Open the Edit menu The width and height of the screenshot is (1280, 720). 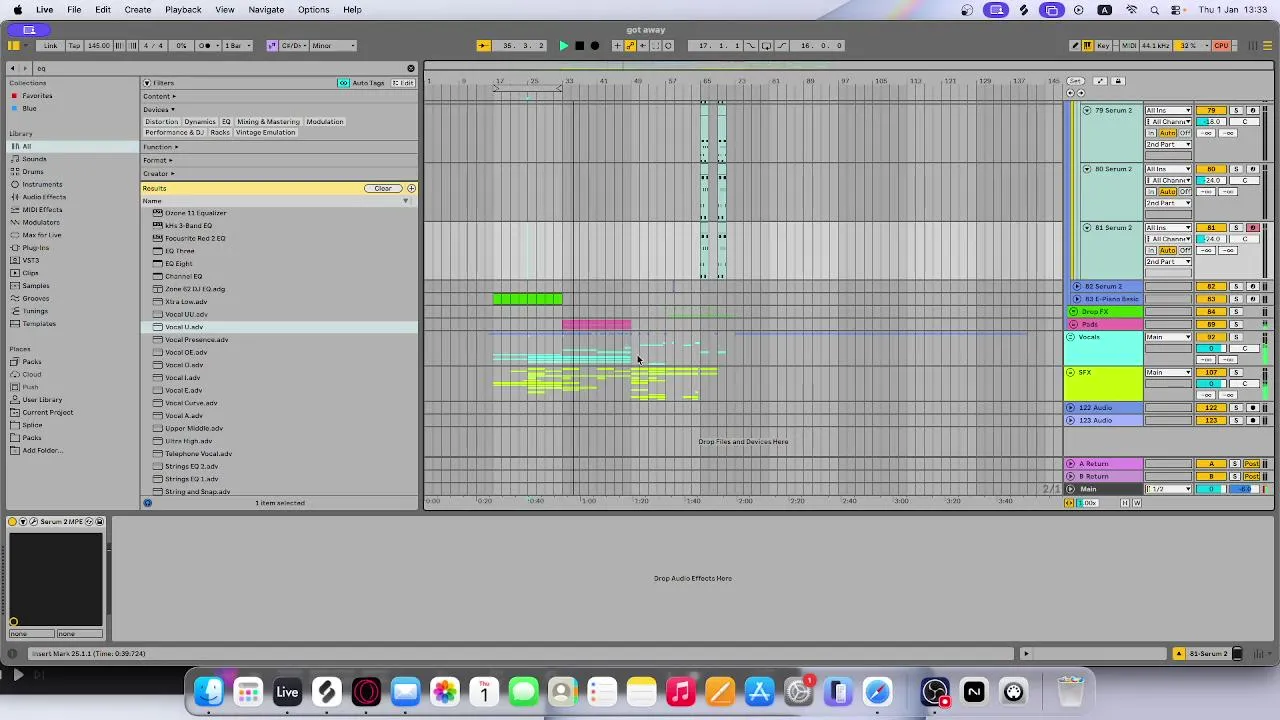coord(102,9)
